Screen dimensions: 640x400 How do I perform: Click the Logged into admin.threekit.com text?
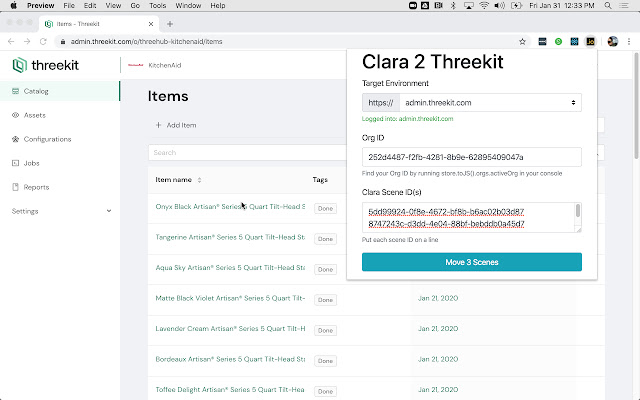(407, 119)
